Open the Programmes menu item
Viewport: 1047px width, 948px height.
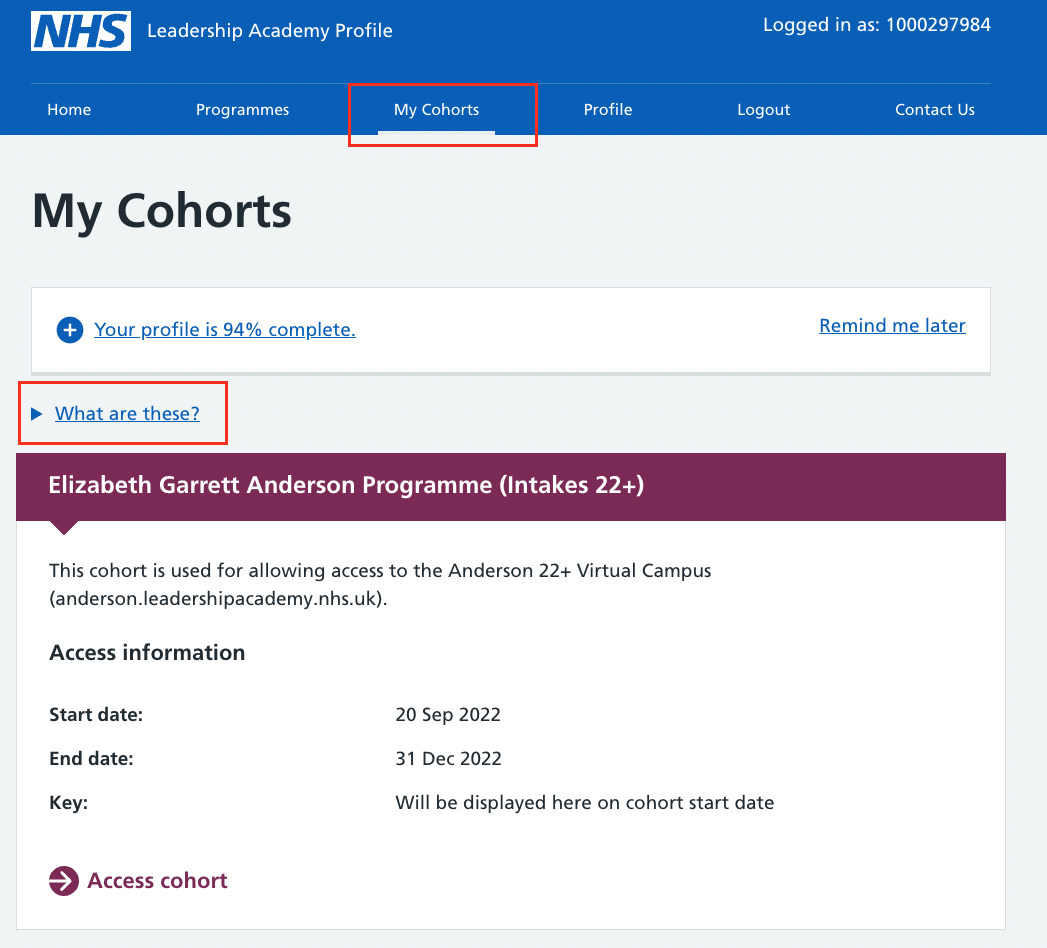[242, 109]
